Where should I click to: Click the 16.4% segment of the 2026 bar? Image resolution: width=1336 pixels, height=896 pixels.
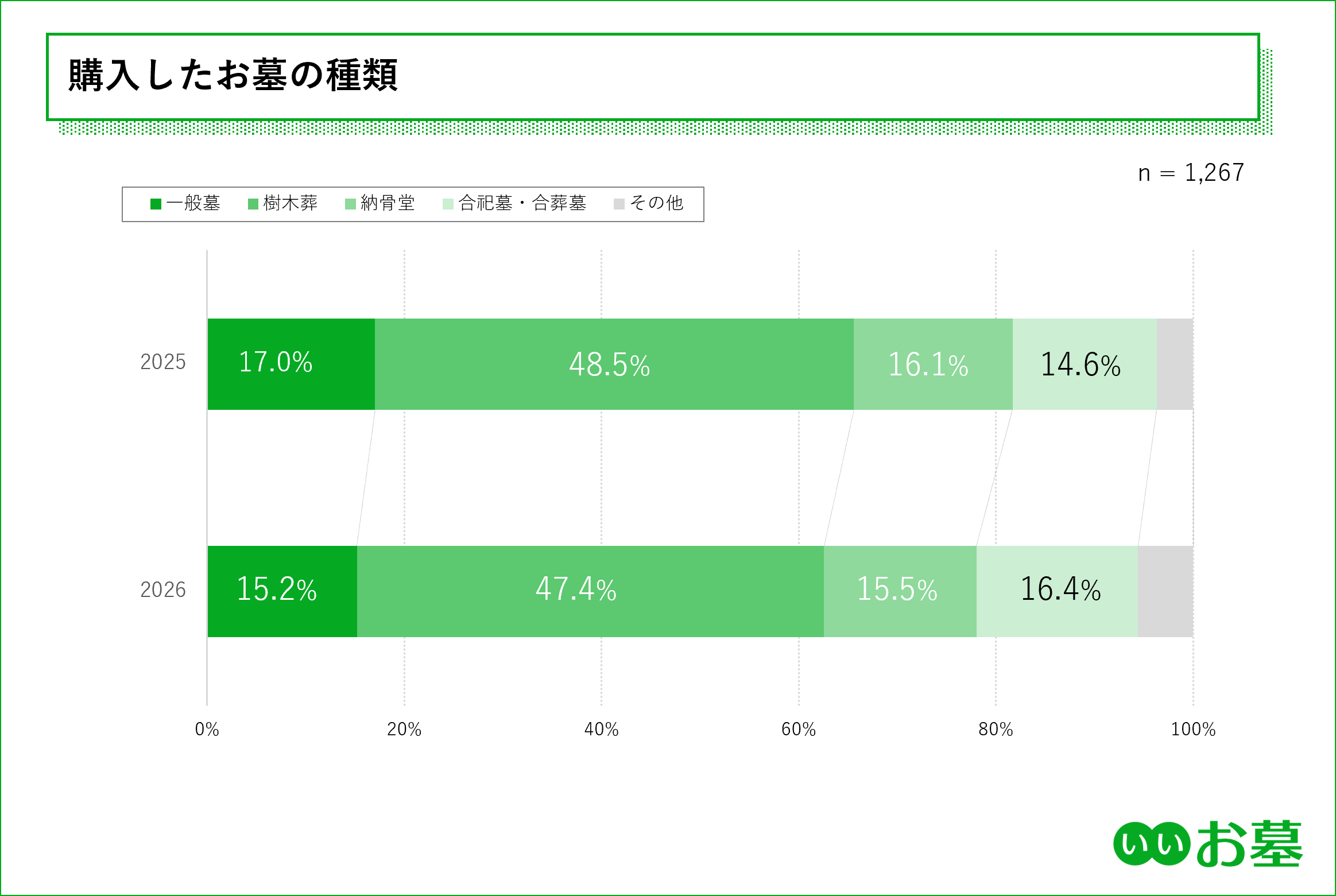click(x=1056, y=591)
